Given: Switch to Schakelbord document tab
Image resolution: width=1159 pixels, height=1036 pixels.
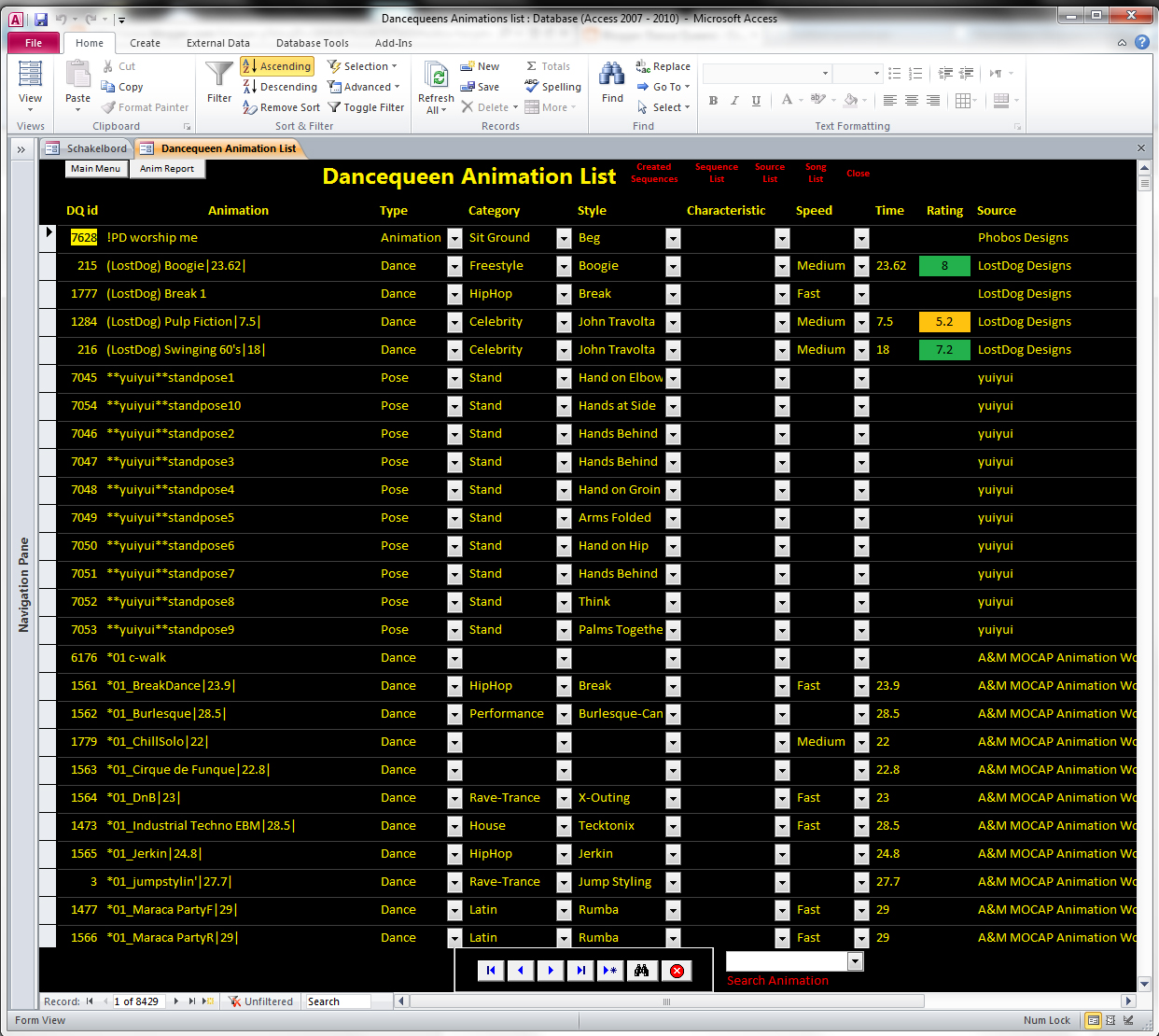Looking at the screenshot, I should pyautogui.click(x=87, y=148).
